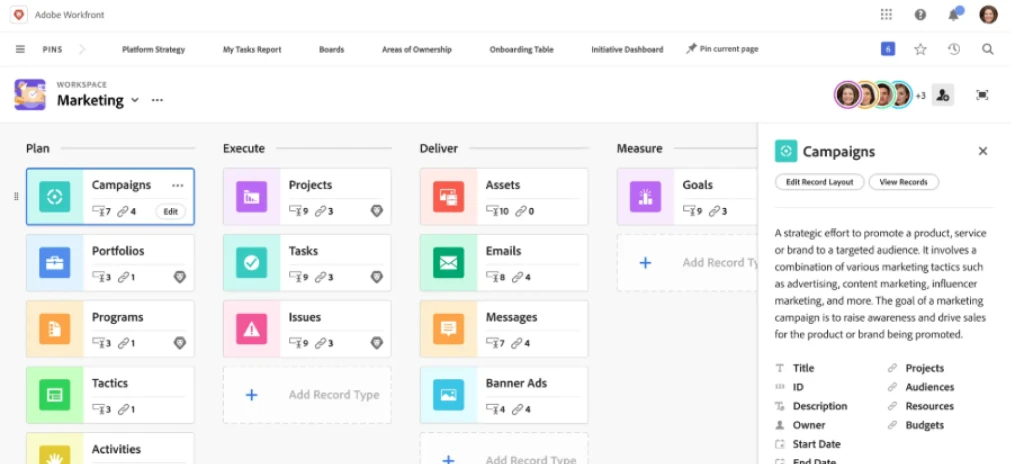
Task: Click Edit Record Layout button
Action: tap(820, 182)
